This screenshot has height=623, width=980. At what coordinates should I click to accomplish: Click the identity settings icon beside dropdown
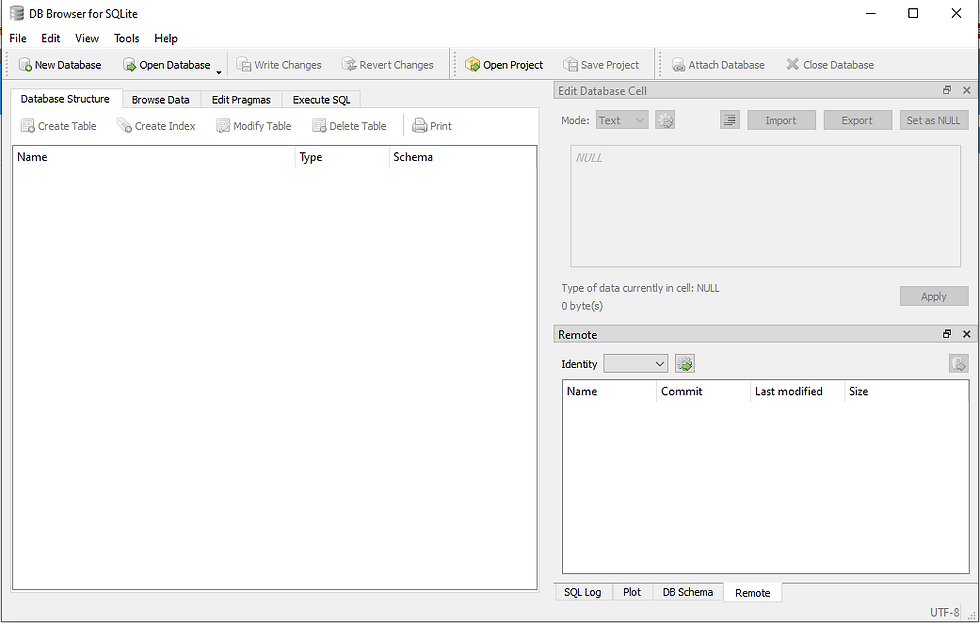pyautogui.click(x=685, y=364)
